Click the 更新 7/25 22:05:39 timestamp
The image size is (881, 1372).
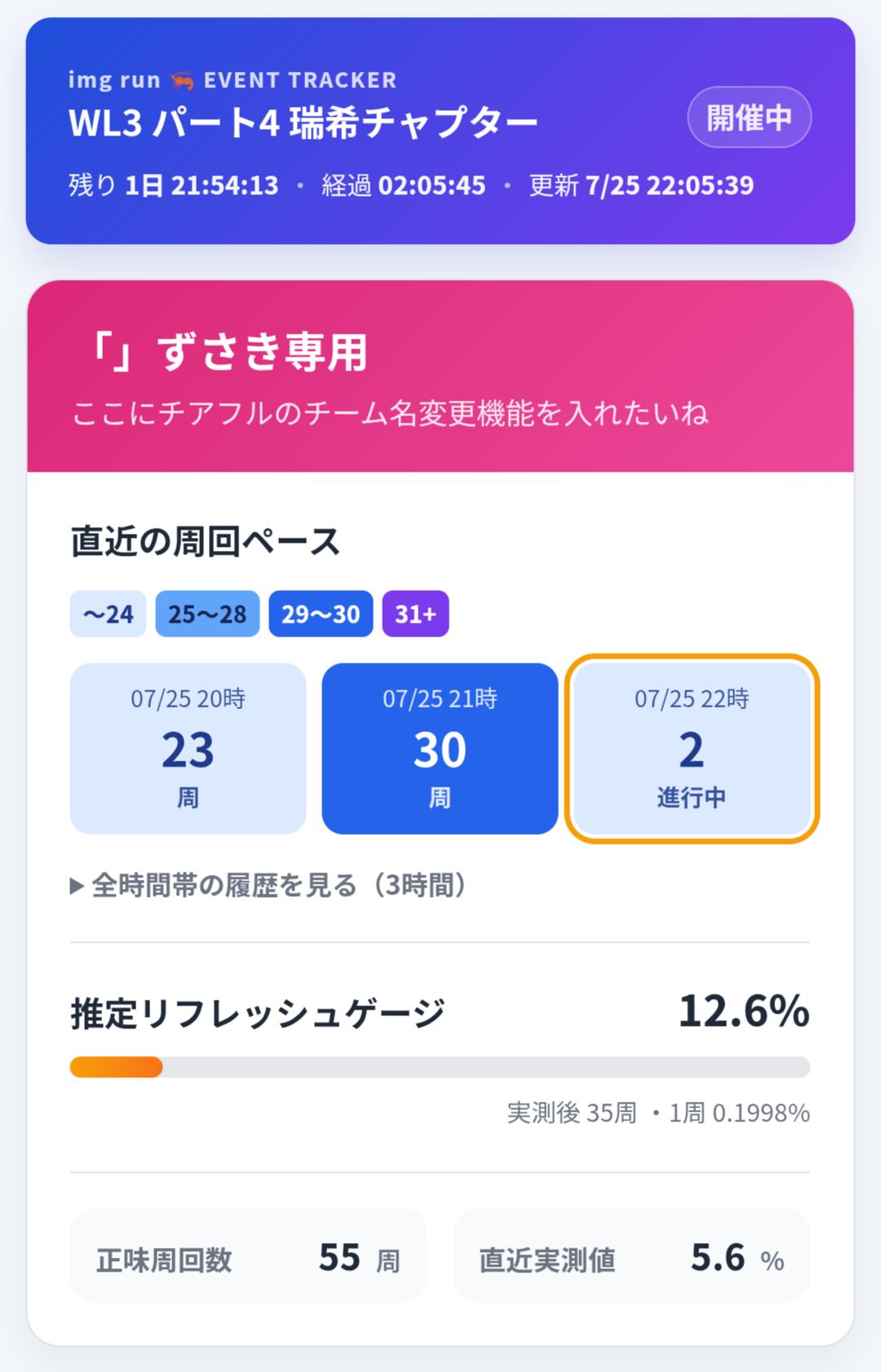(641, 185)
